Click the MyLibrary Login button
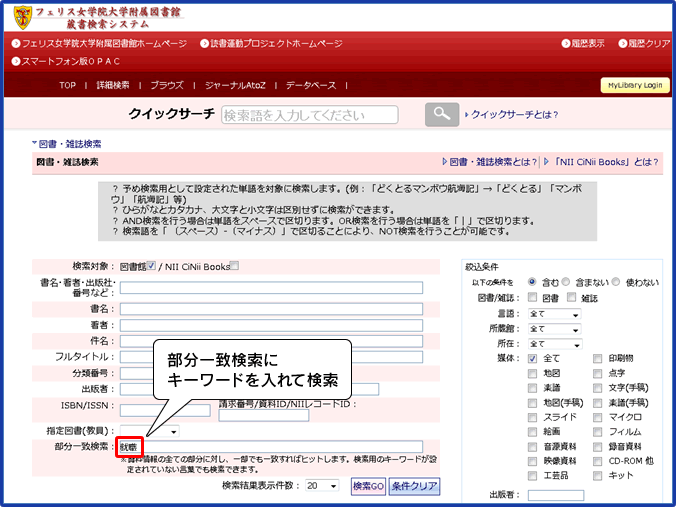 click(x=634, y=86)
